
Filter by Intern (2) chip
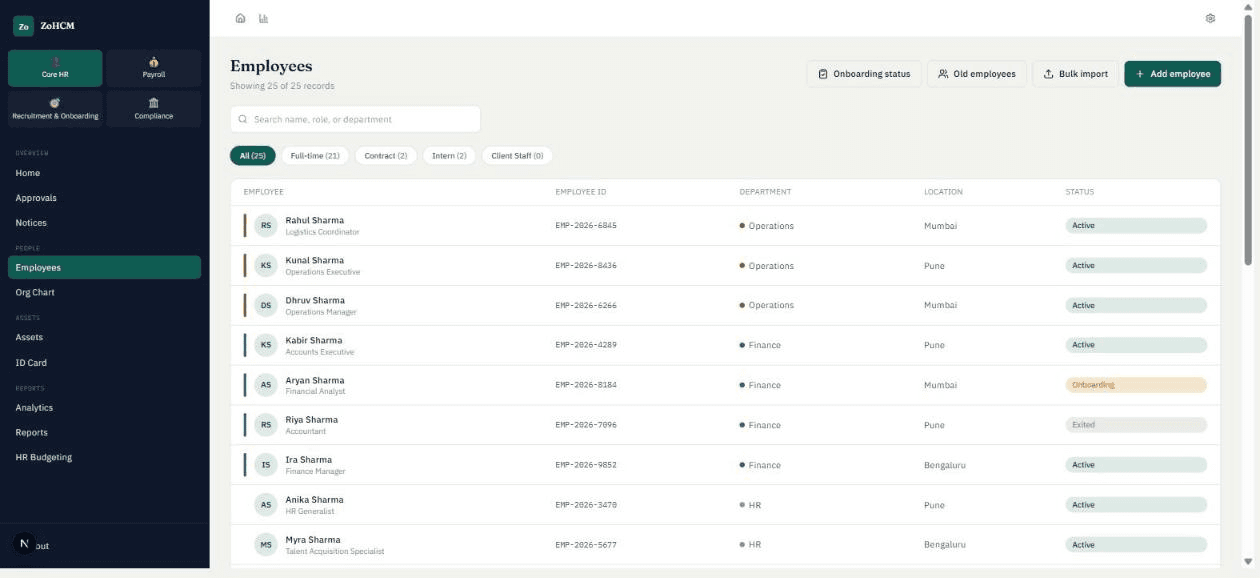(x=449, y=156)
